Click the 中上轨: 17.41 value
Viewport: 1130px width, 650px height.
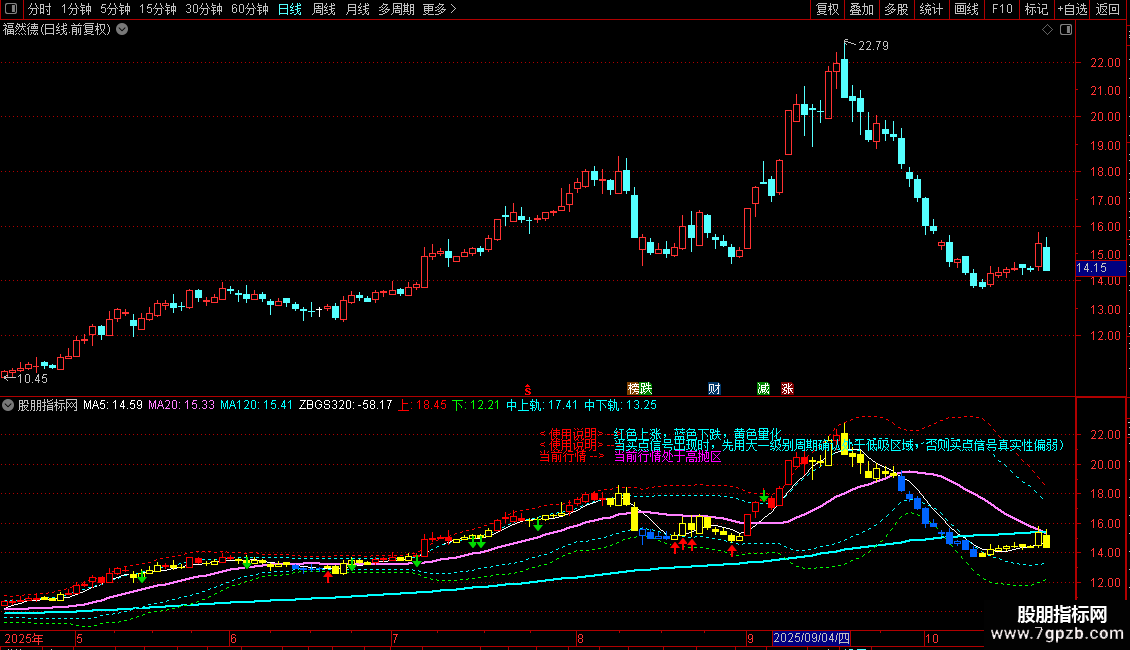[542, 406]
